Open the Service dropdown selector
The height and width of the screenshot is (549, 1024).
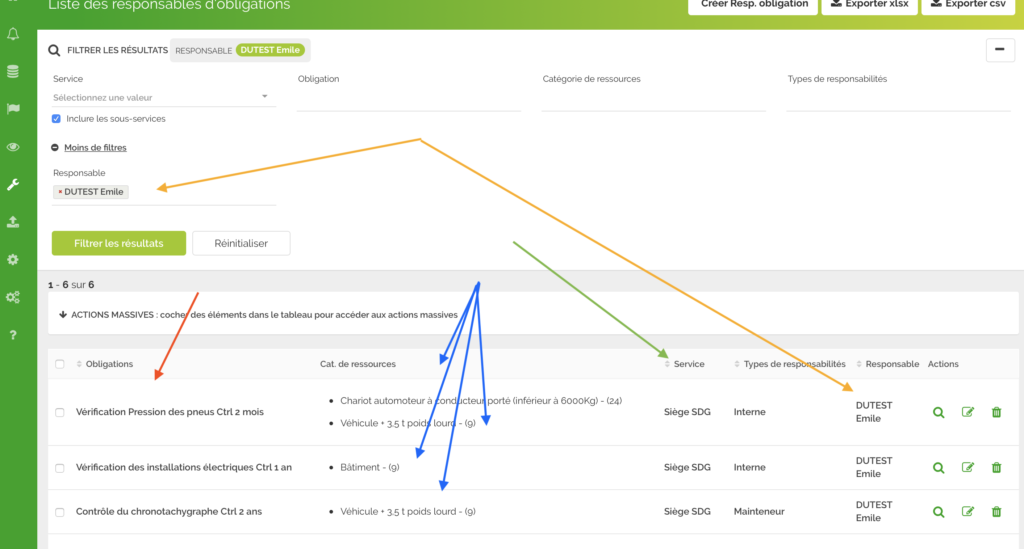click(x=162, y=98)
